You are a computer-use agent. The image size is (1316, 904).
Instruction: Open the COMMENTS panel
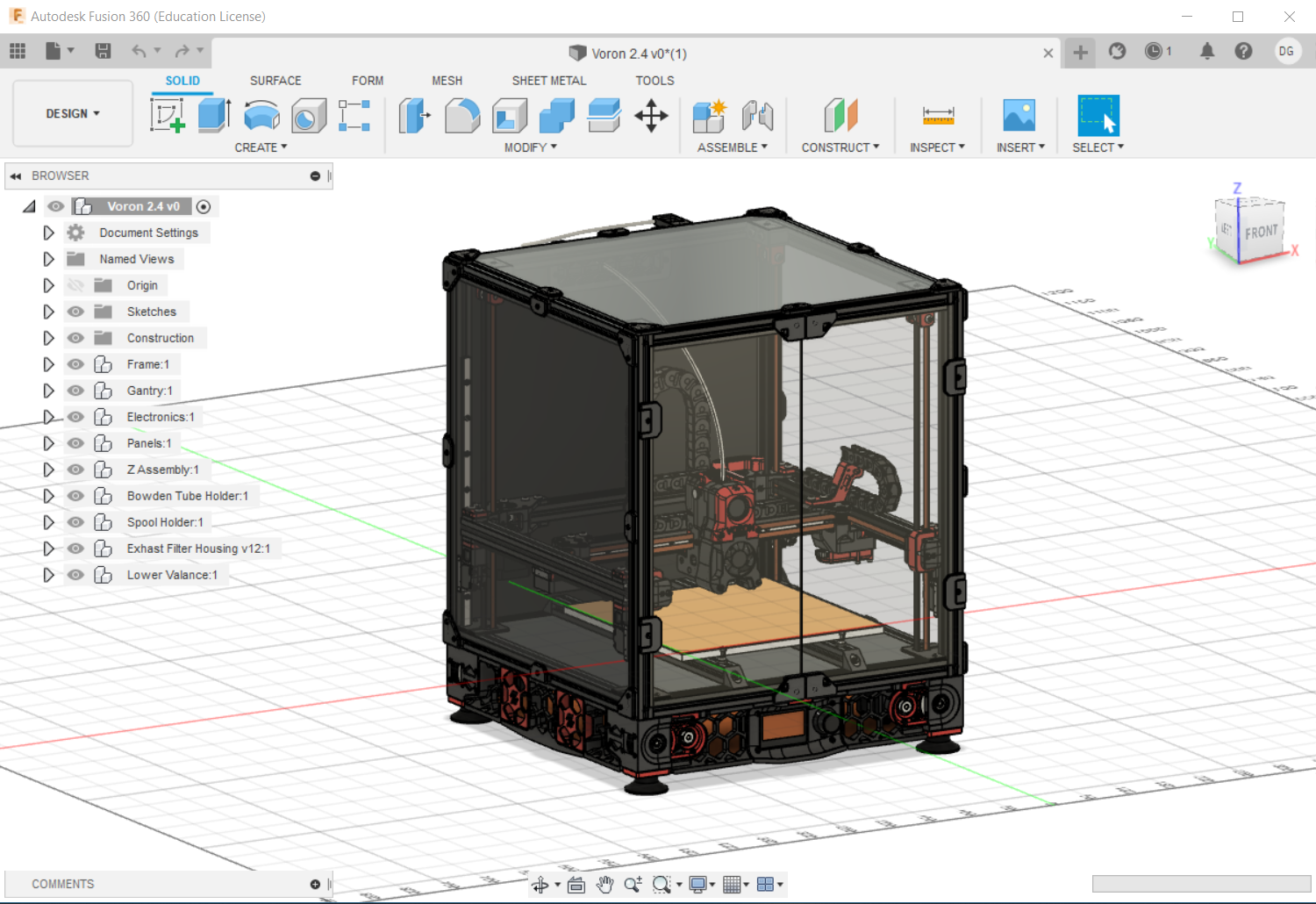pyautogui.click(x=62, y=884)
